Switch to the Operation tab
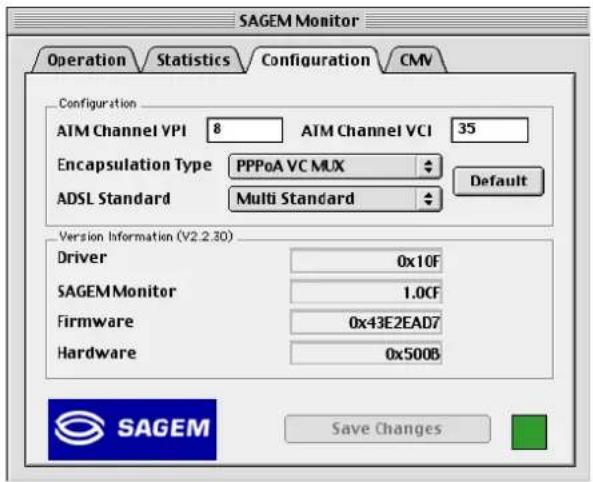 [86, 60]
